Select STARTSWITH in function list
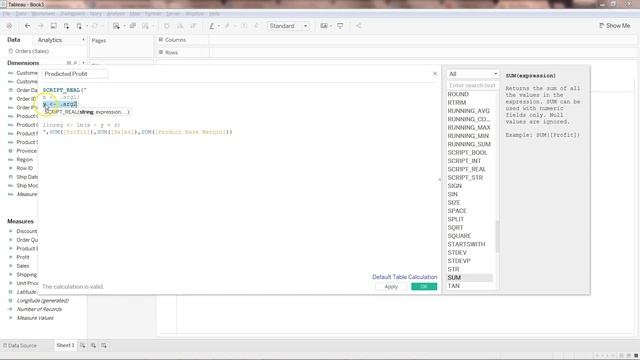The height and width of the screenshot is (360, 640). (467, 244)
